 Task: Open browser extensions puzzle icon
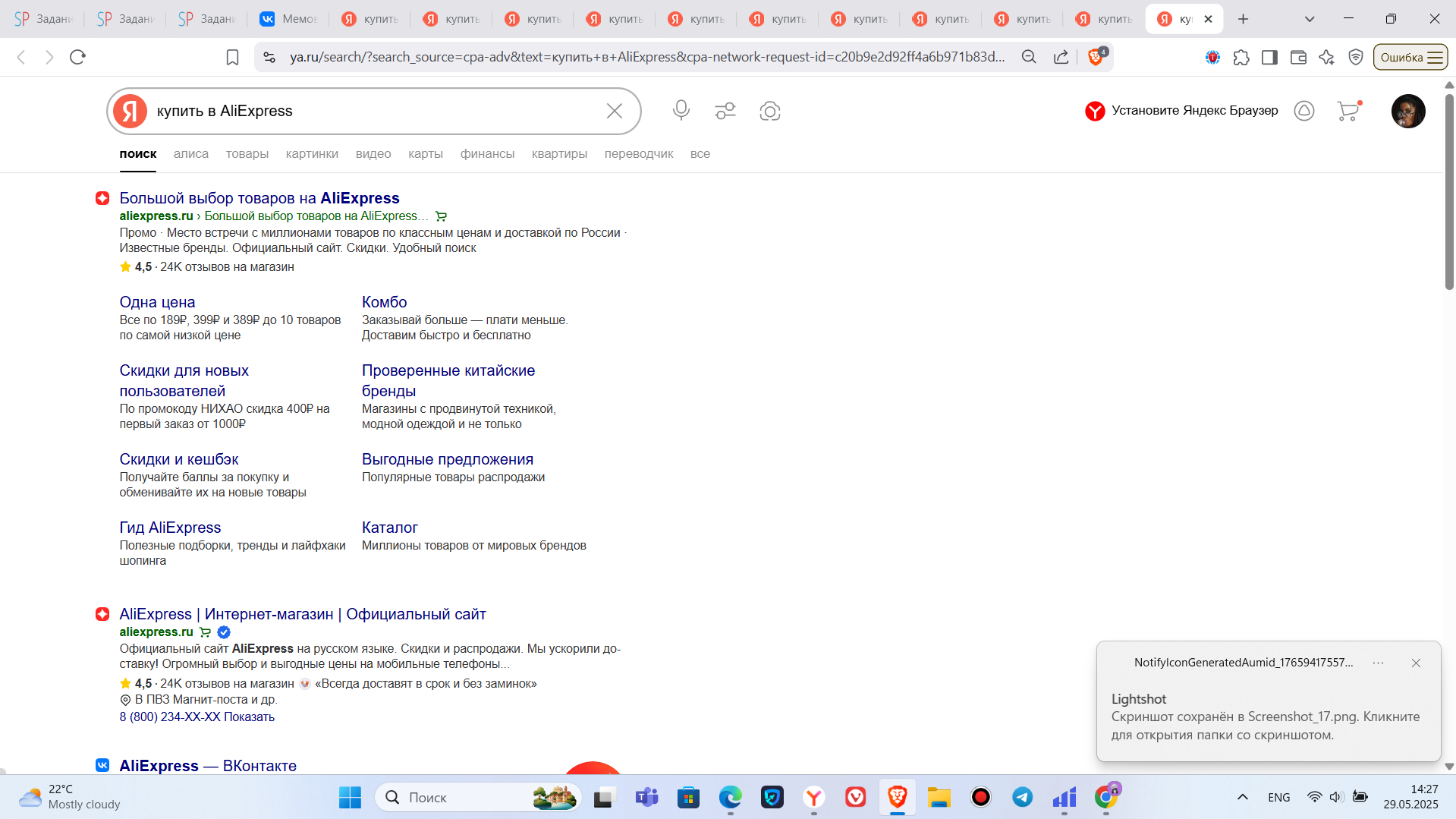tap(1241, 57)
